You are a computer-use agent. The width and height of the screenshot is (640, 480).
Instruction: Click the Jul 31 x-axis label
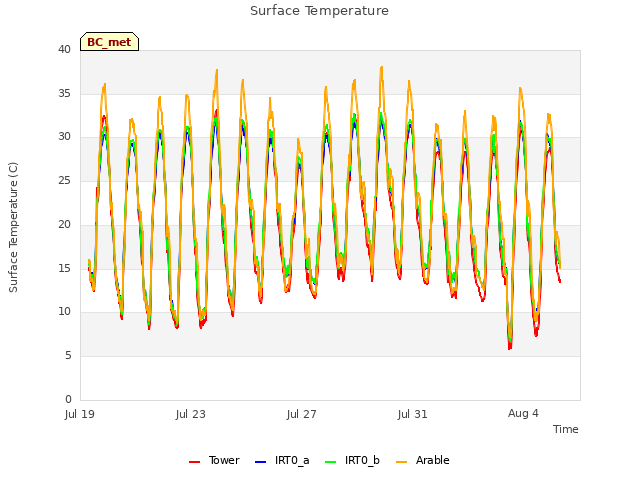pyautogui.click(x=412, y=414)
